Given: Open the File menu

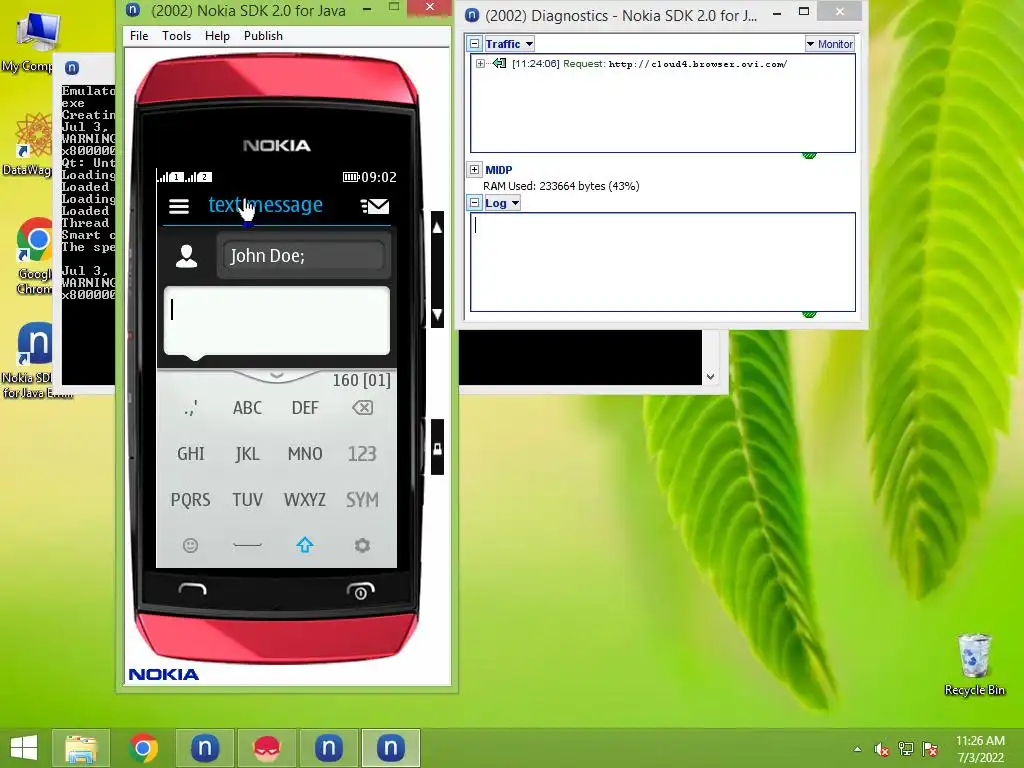Looking at the screenshot, I should coord(139,36).
